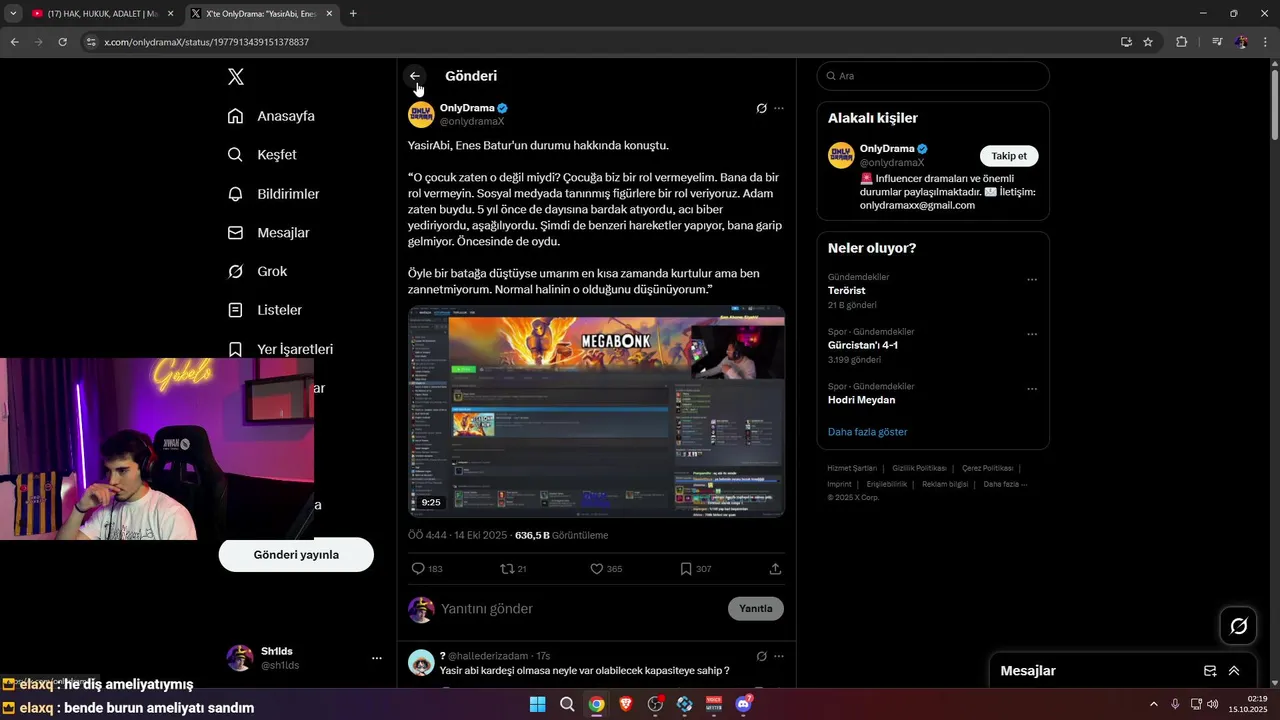Click Terörist trending topic
Screen dimensions: 1280x720
pos(847,291)
